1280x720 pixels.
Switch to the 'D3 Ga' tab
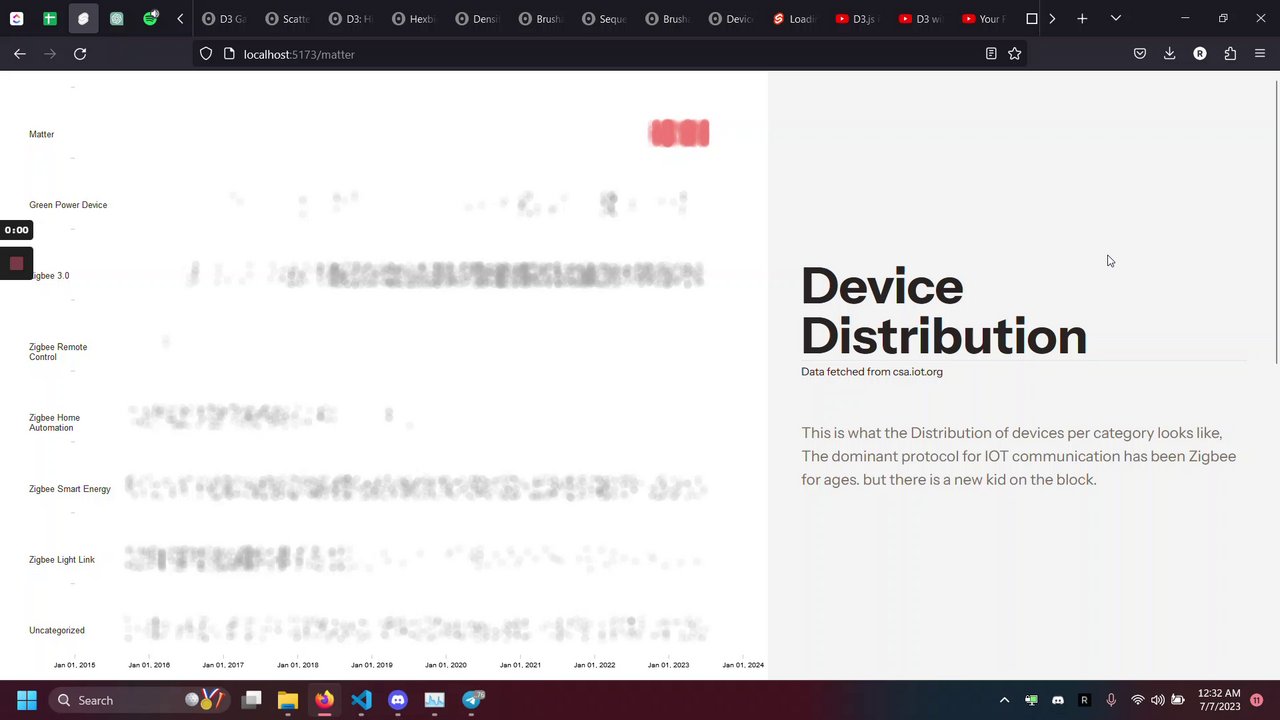(x=223, y=19)
